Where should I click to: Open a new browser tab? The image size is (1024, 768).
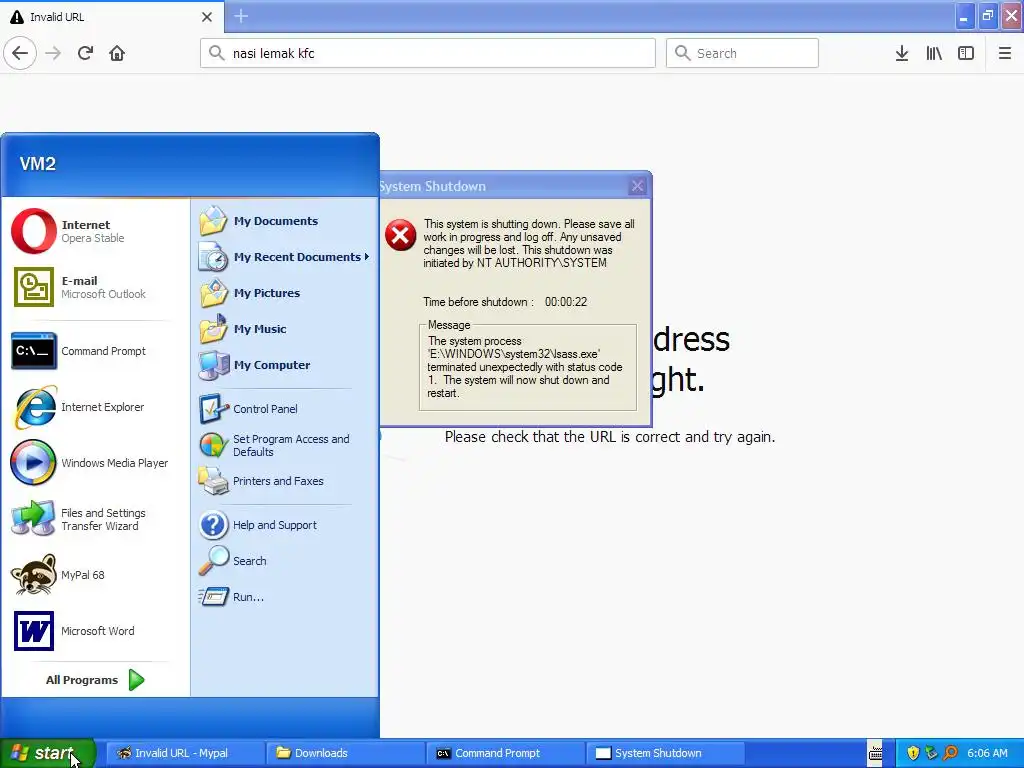(241, 16)
